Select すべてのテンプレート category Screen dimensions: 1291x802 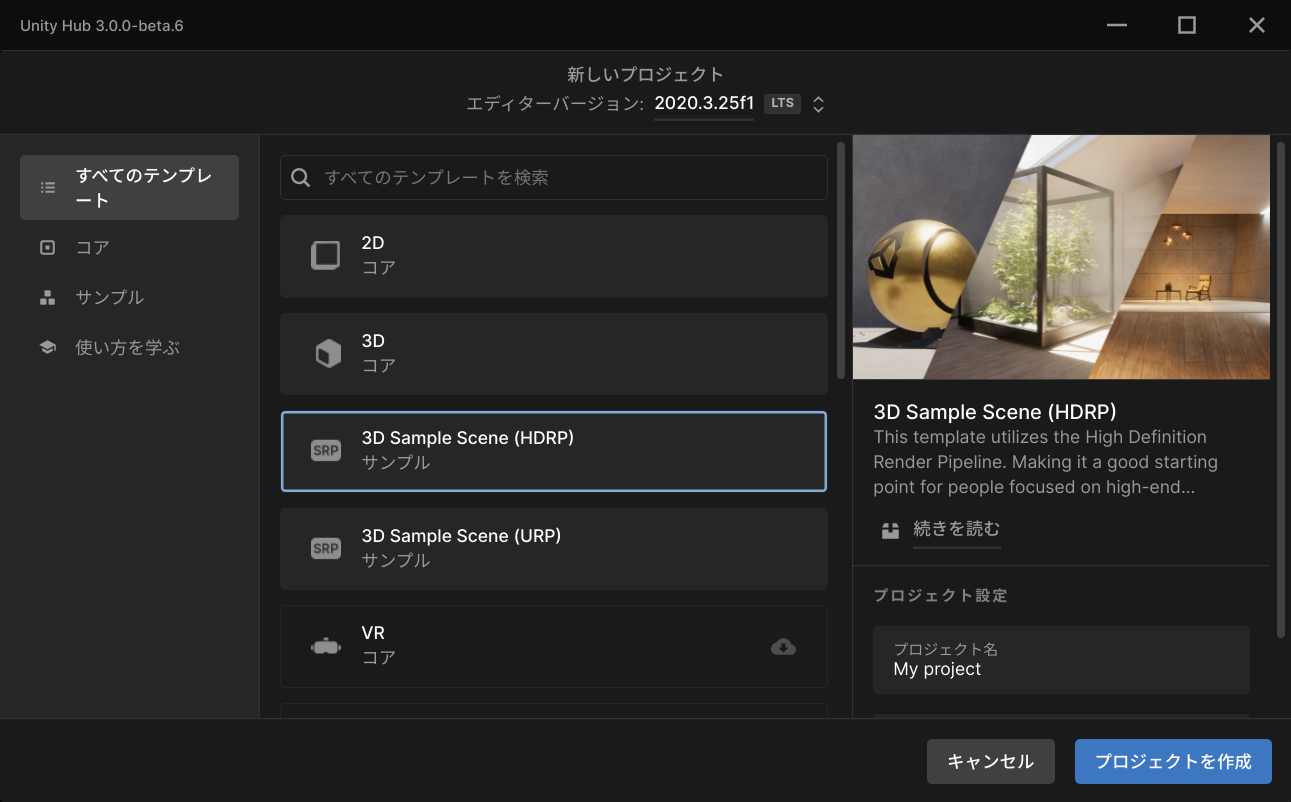(x=129, y=187)
